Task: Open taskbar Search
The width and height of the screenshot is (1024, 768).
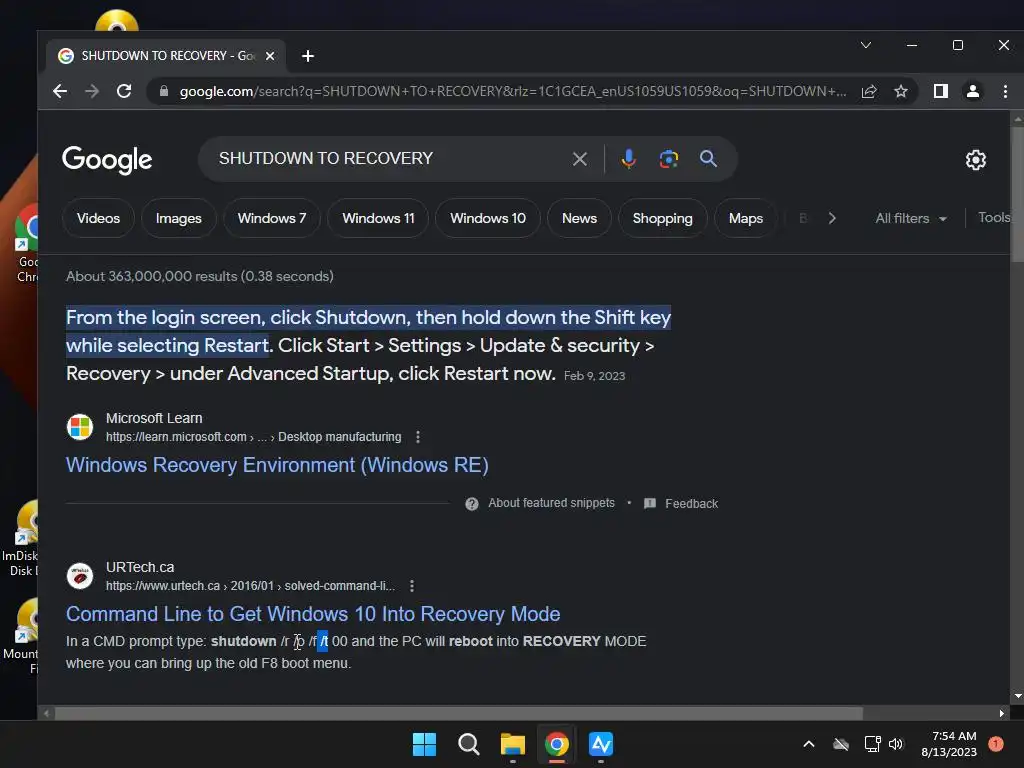Action: tap(468, 744)
